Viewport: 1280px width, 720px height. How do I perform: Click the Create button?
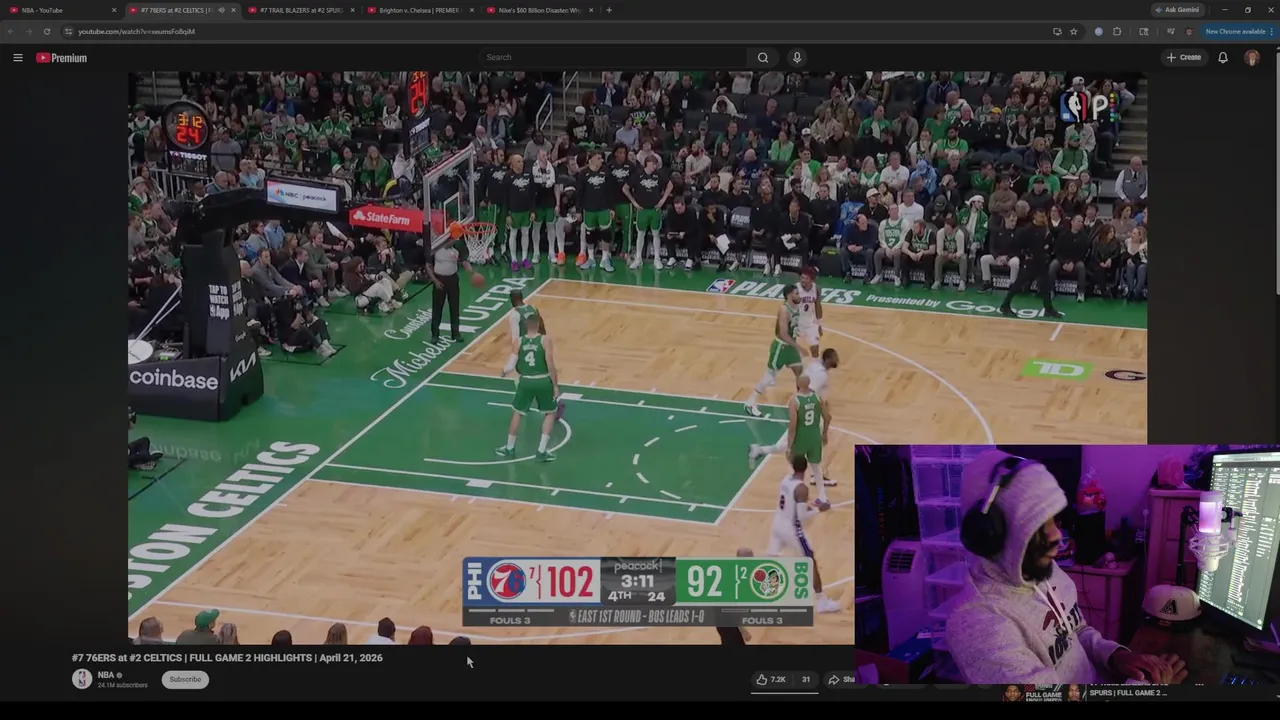(x=1184, y=57)
